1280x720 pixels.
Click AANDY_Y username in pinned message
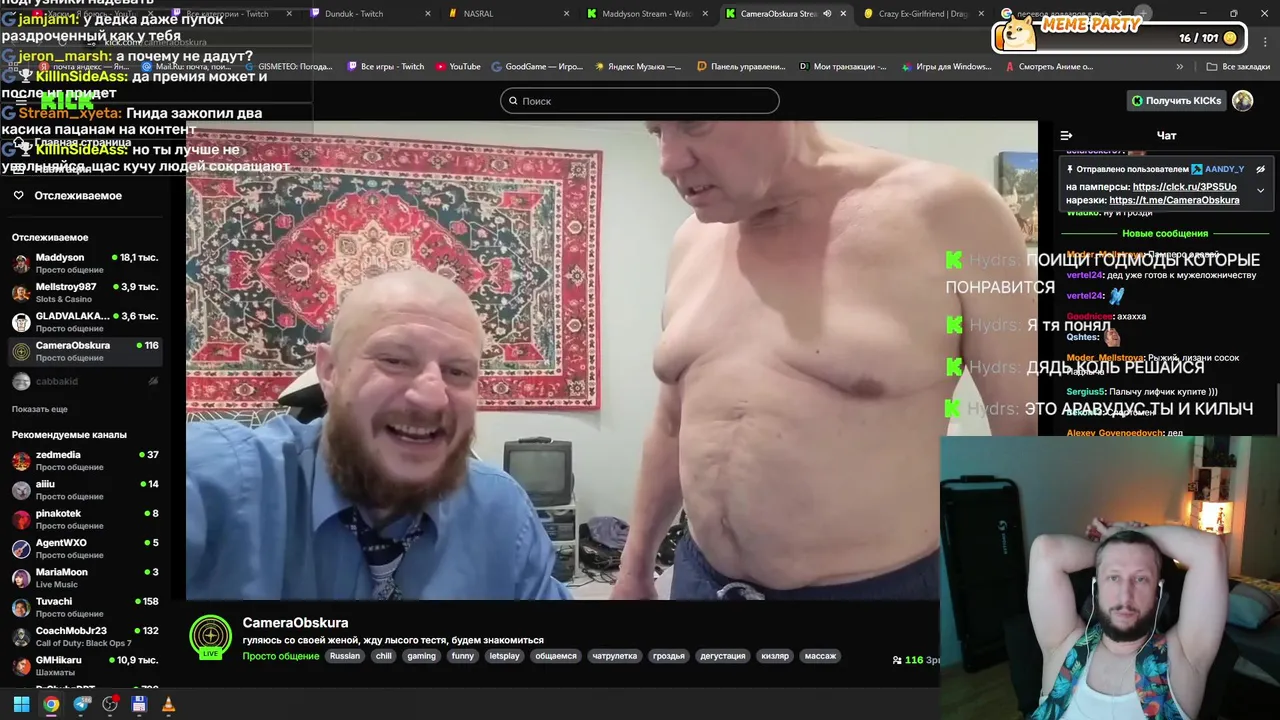click(x=1224, y=169)
